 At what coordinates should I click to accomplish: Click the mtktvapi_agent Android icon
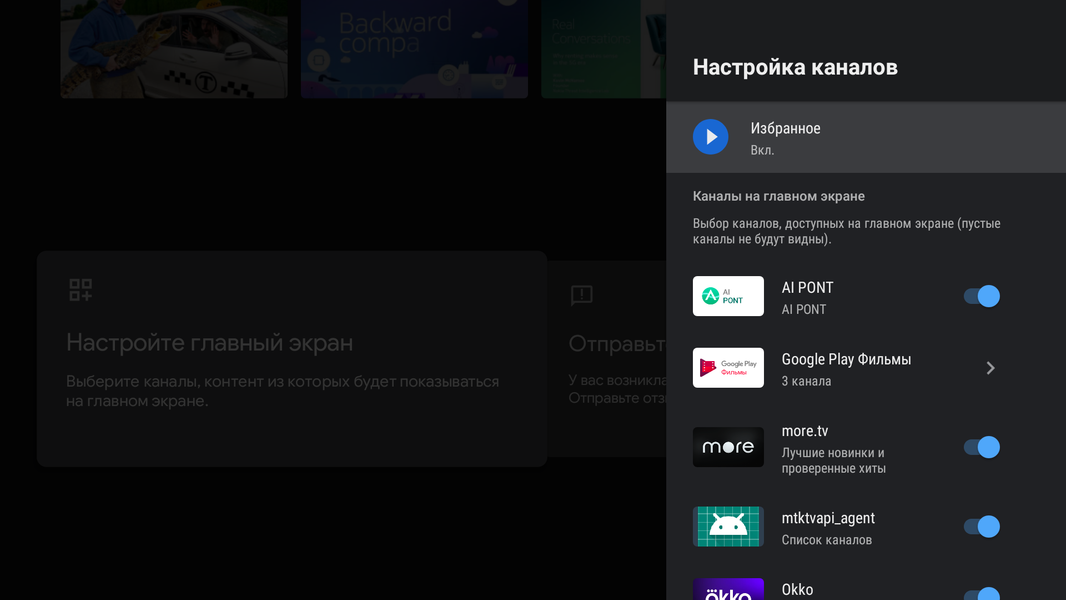click(728, 527)
